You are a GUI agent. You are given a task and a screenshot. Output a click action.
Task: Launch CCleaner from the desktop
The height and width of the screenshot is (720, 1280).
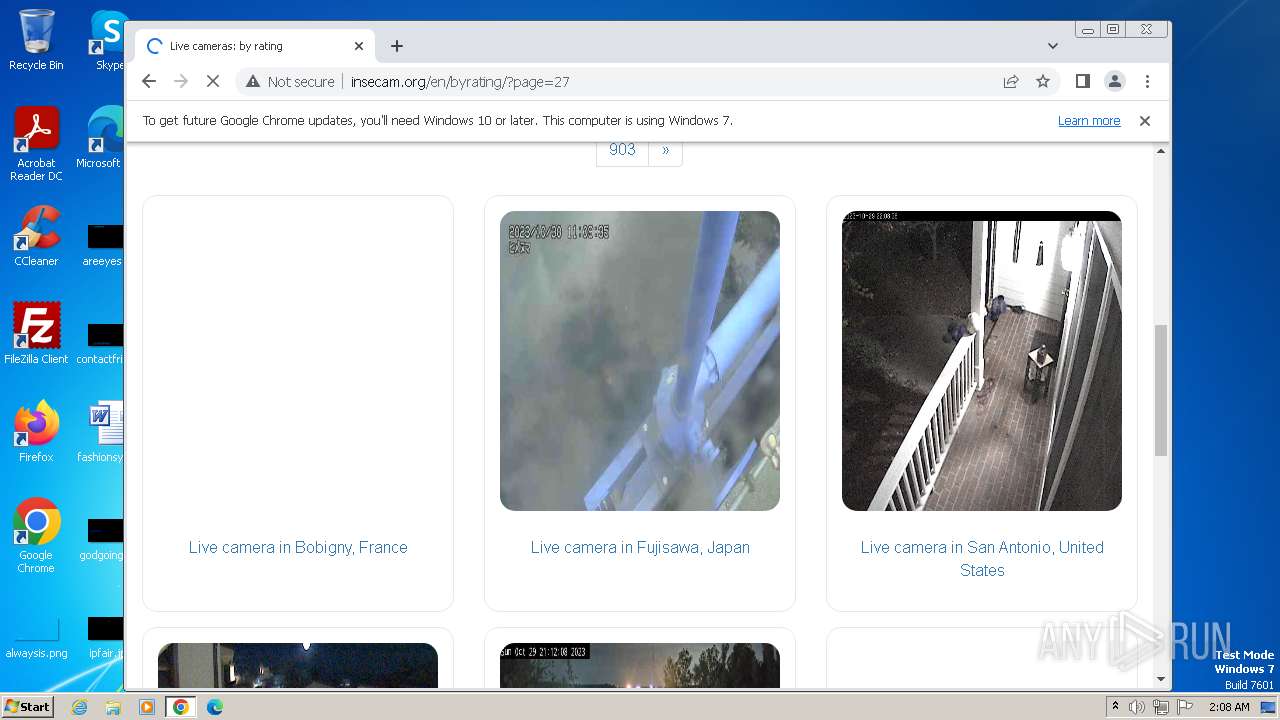(x=36, y=236)
